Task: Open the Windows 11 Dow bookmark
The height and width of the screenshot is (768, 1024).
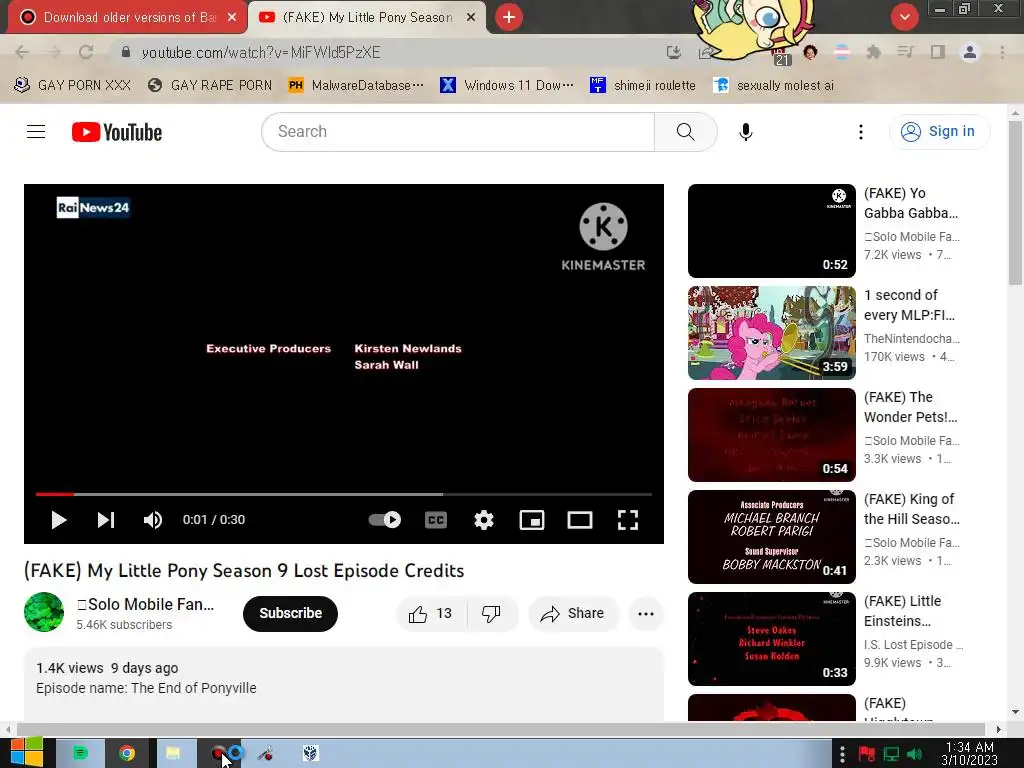Action: (x=507, y=86)
